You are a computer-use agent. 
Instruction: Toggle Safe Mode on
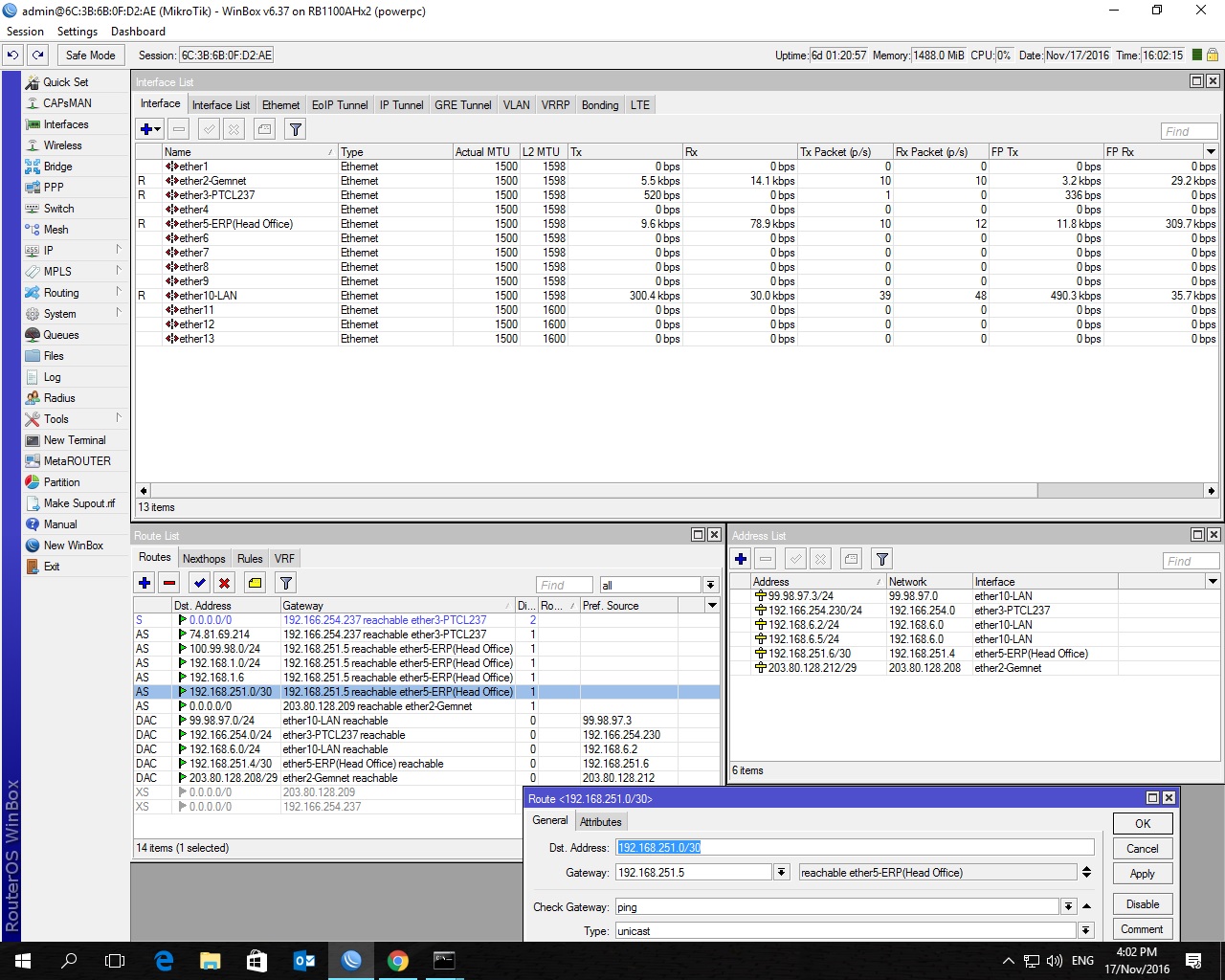[x=90, y=55]
